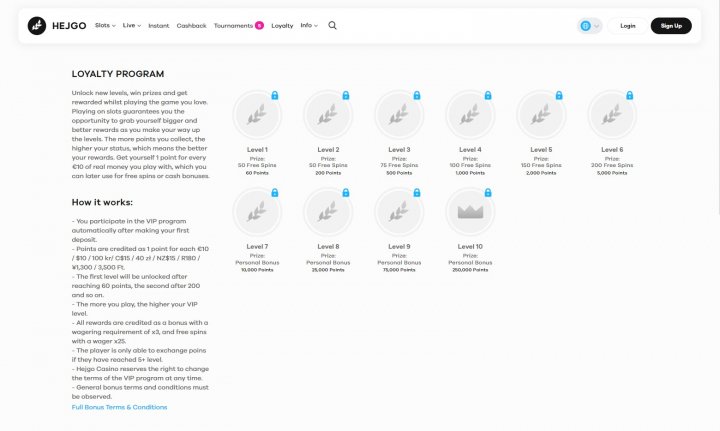The image size is (720, 431).
Task: Select the Level 7 laurel badge
Action: [257, 212]
